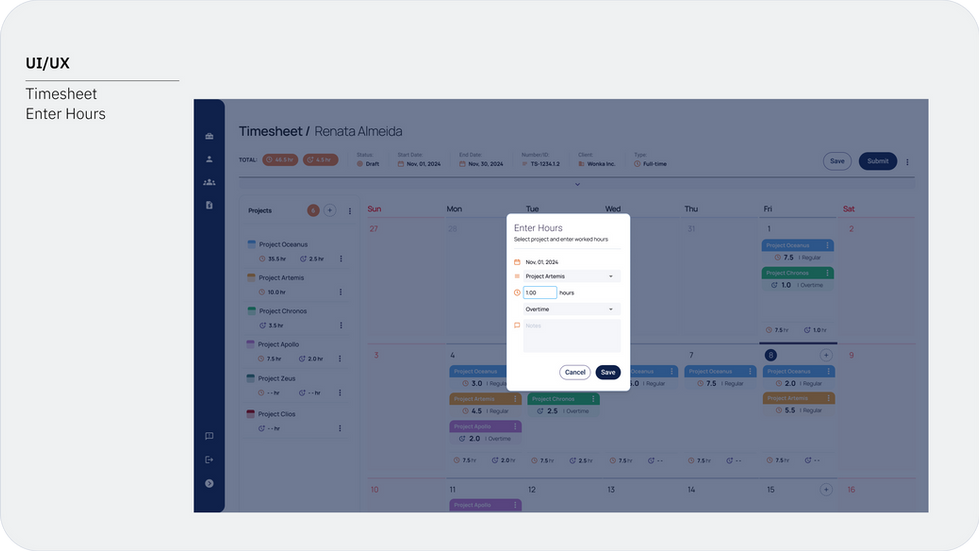
Task: Open Project Oceanus row options menu
Action: pos(341,258)
